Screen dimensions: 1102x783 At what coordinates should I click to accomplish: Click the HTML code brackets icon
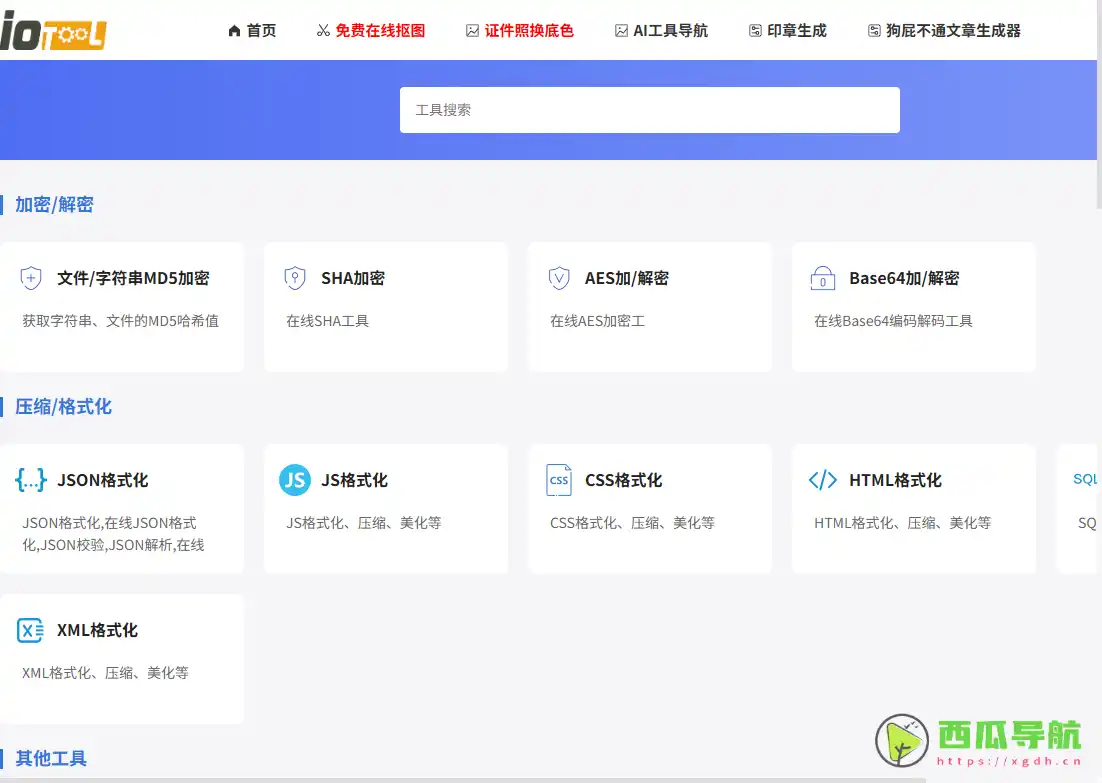(x=823, y=480)
